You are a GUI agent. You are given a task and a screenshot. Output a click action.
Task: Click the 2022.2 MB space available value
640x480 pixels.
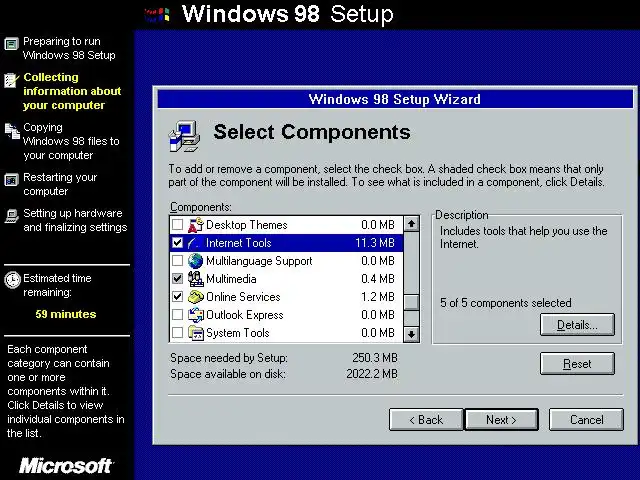click(372, 374)
